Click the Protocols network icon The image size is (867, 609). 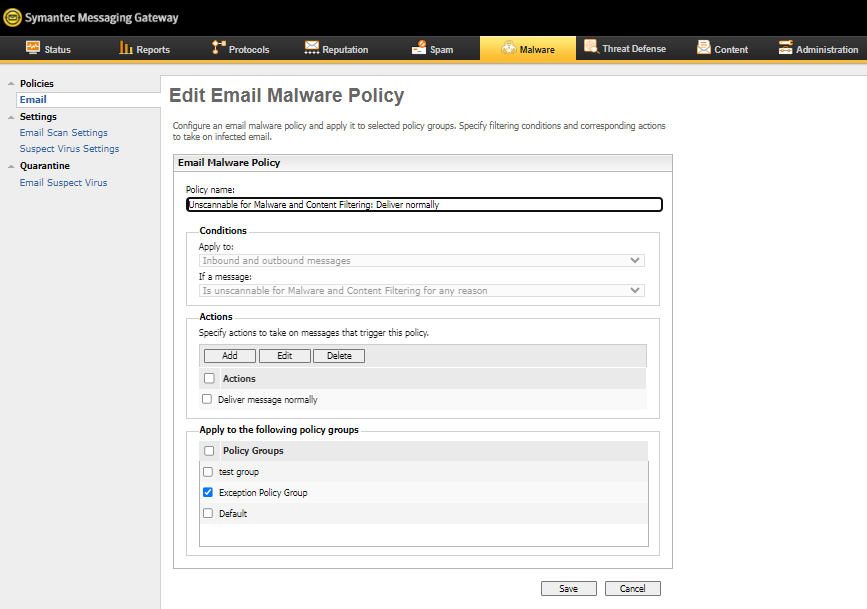[x=219, y=48]
